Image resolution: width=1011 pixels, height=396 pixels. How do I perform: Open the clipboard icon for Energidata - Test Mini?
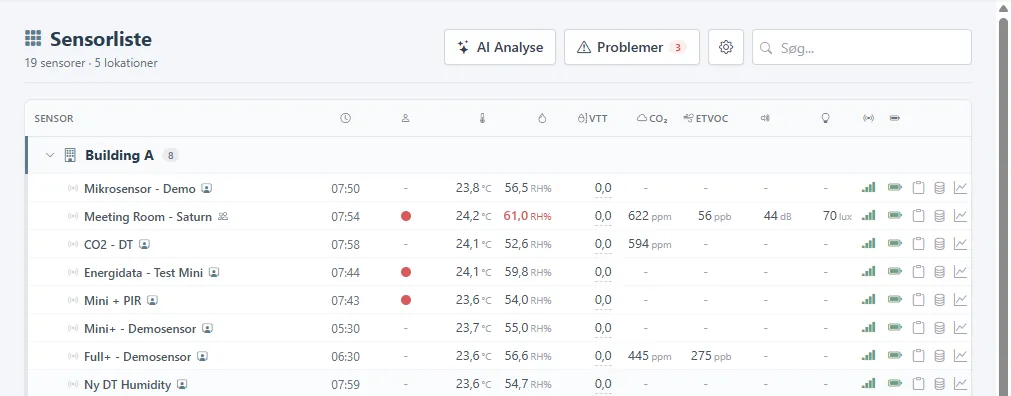918,272
